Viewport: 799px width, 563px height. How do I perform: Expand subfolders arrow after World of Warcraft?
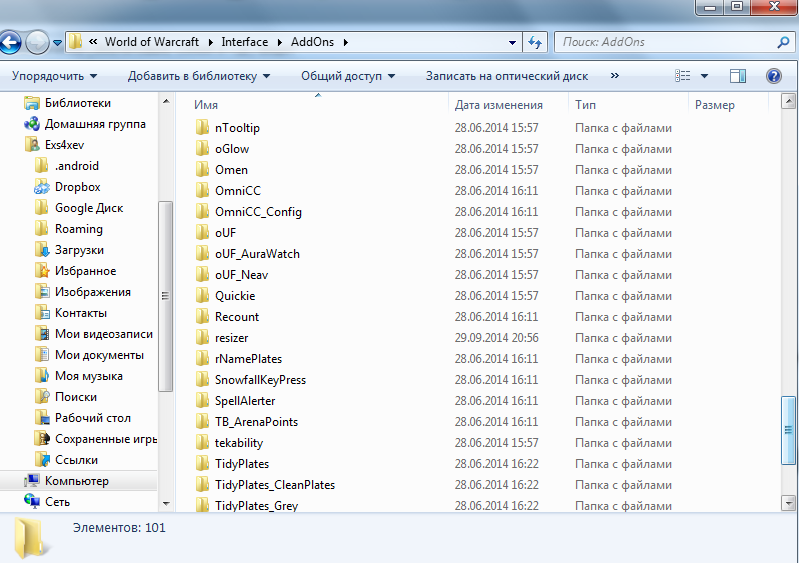click(210, 42)
